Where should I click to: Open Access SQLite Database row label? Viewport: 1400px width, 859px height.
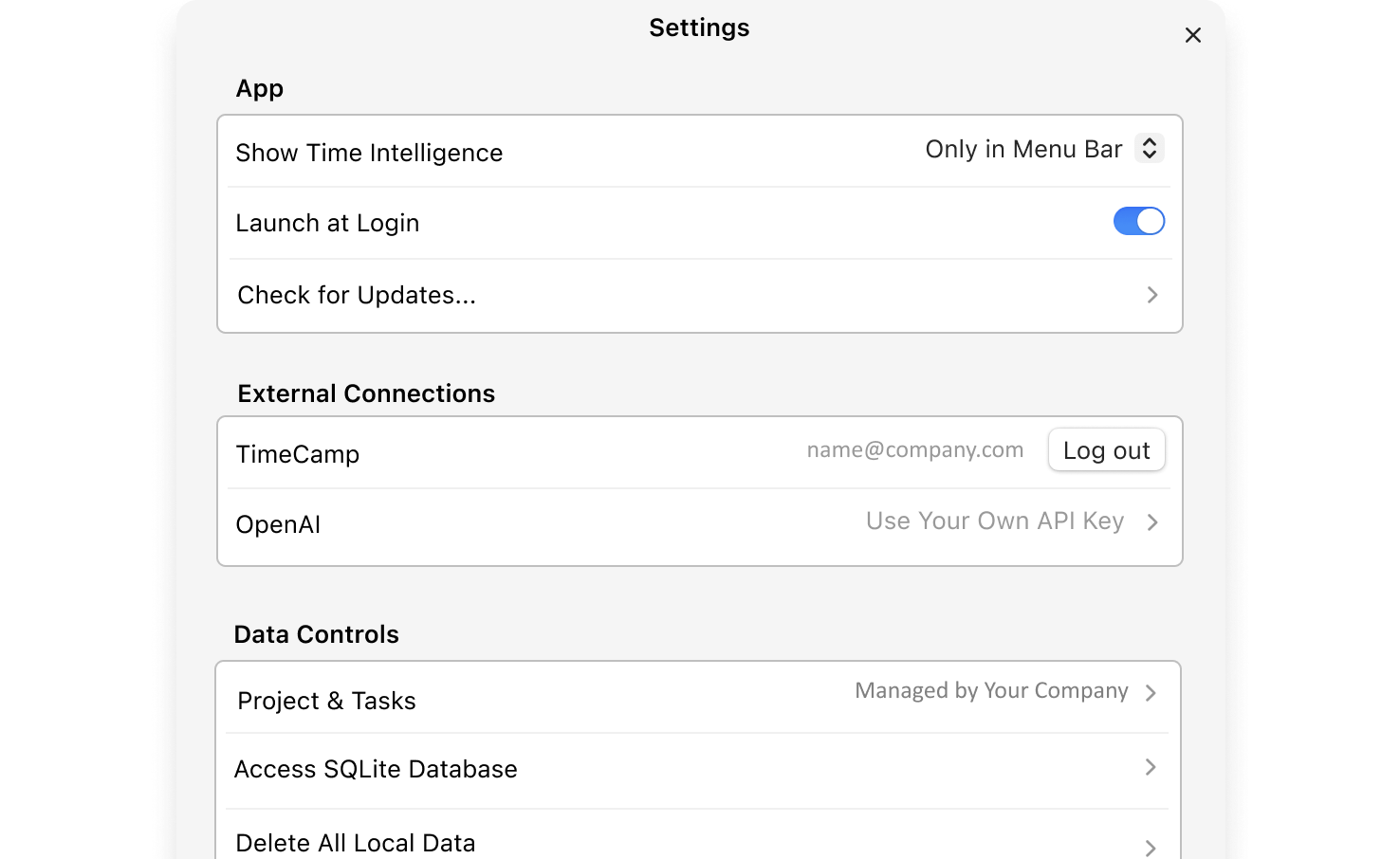(x=376, y=770)
